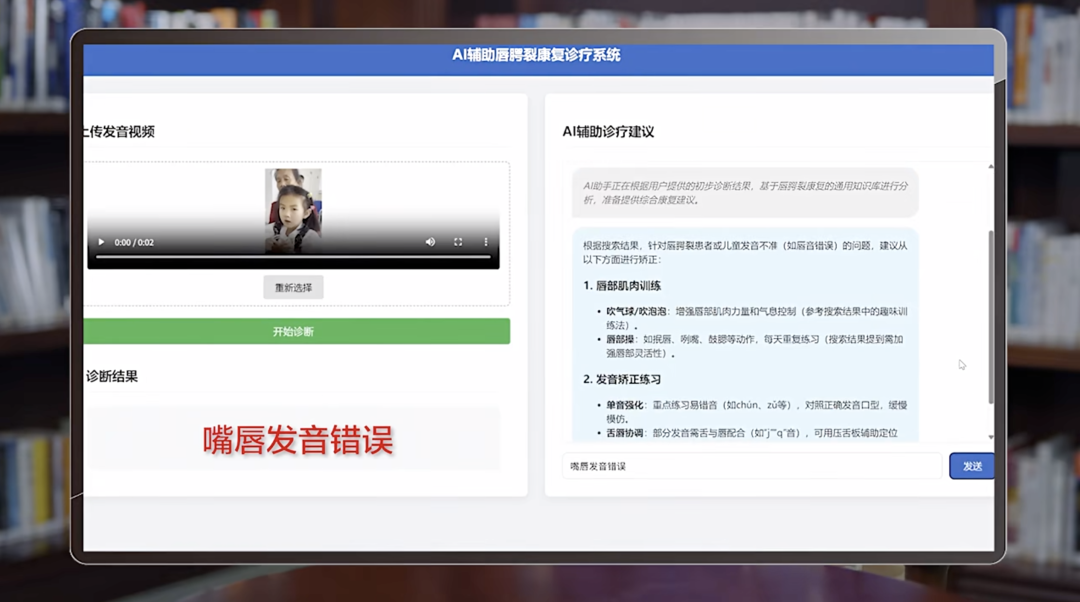
Task: Focus the chat input containing 嘴唇发音错误
Action: (752, 466)
